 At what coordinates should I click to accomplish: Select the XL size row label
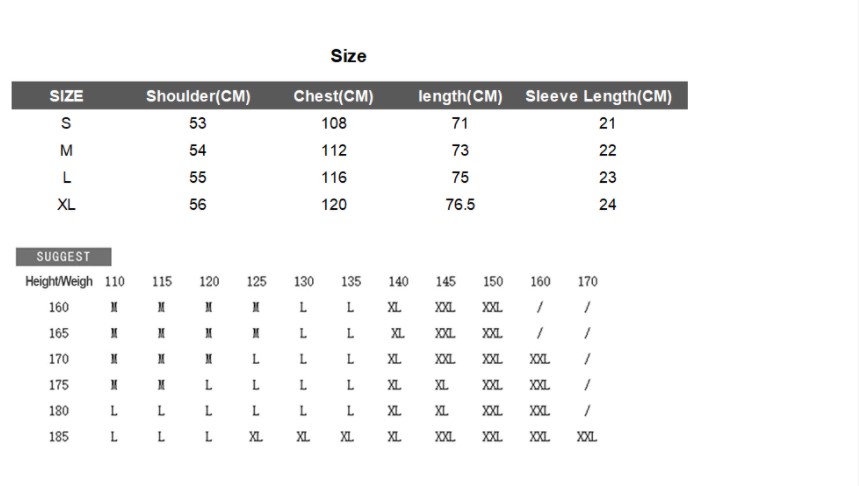pos(66,204)
